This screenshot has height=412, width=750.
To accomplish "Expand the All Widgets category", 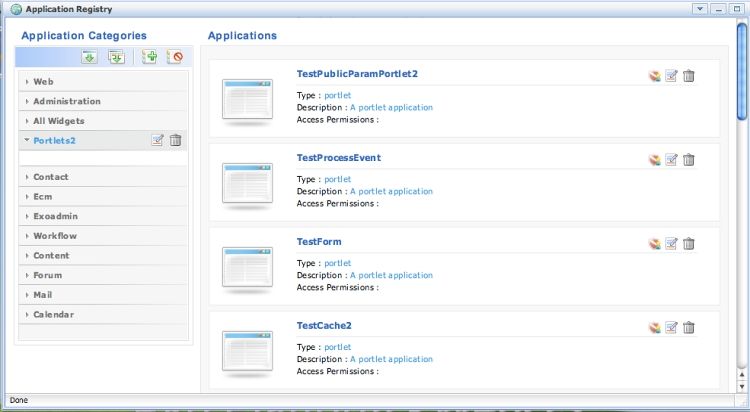I will (103, 121).
